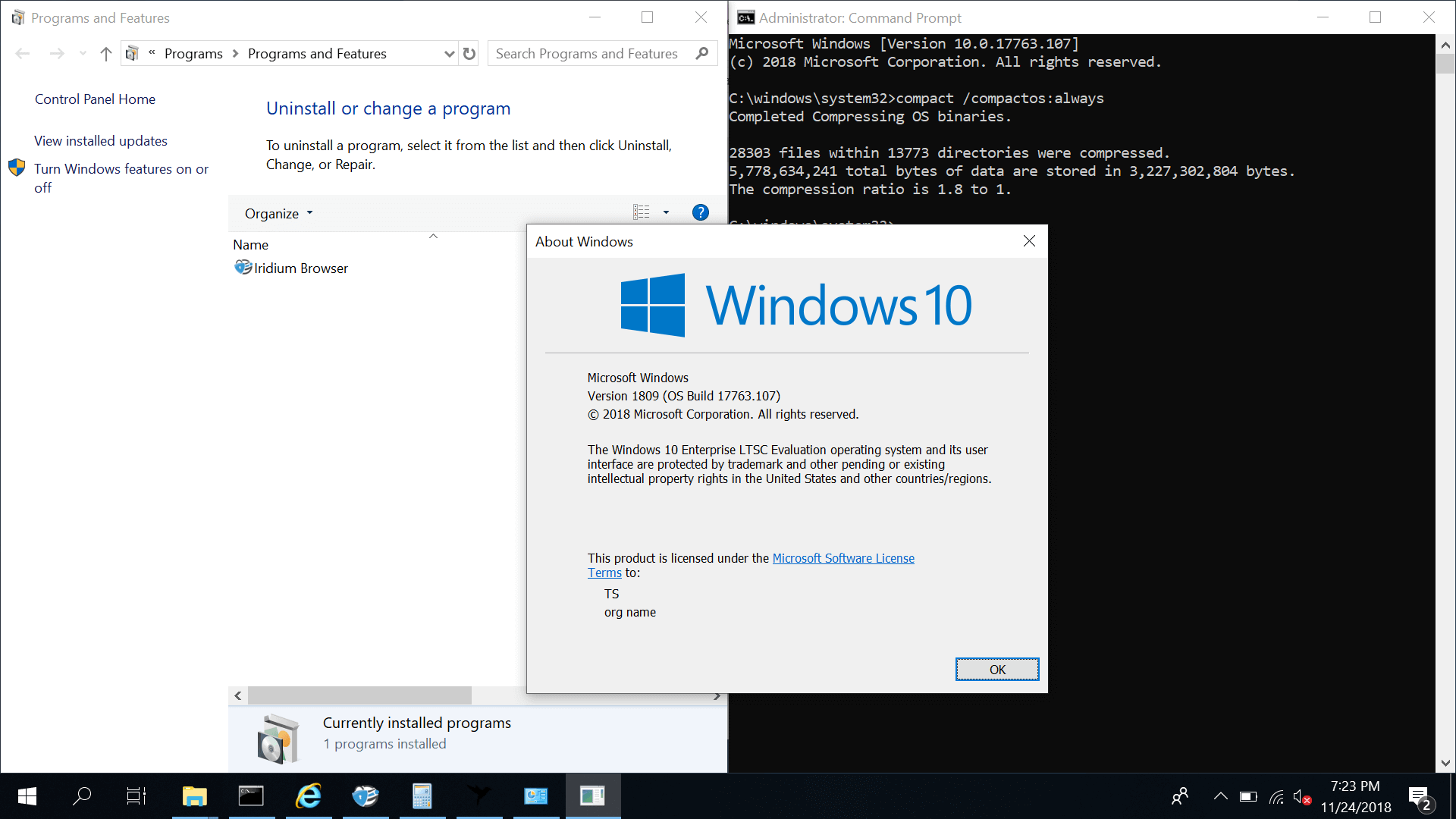The width and height of the screenshot is (1456, 819).
Task: Click the Programs and Features title bar icon
Action: [x=18, y=17]
